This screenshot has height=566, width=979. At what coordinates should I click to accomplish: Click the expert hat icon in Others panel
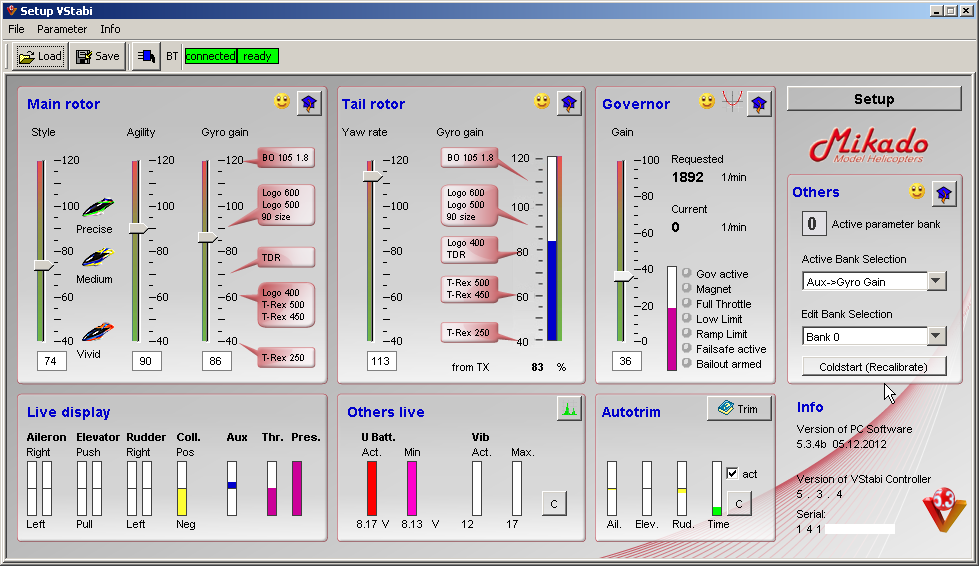pyautogui.click(x=944, y=193)
